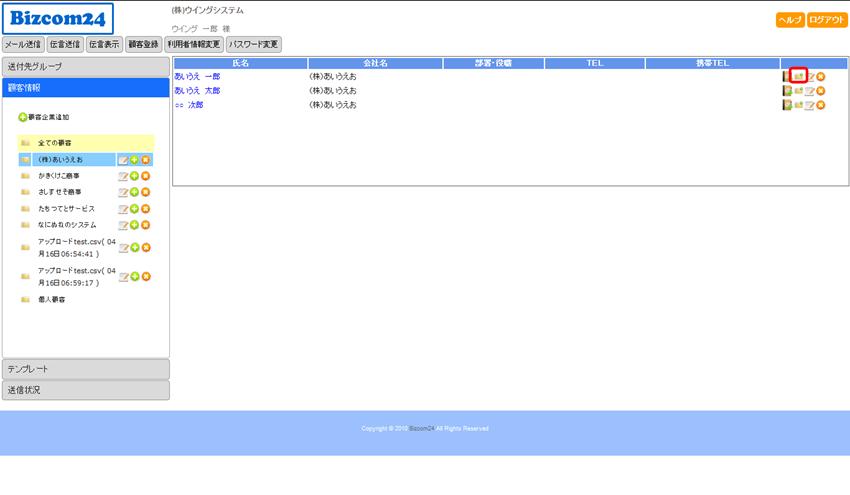Click the green plus icon beside かきくけこ商事

[134, 176]
